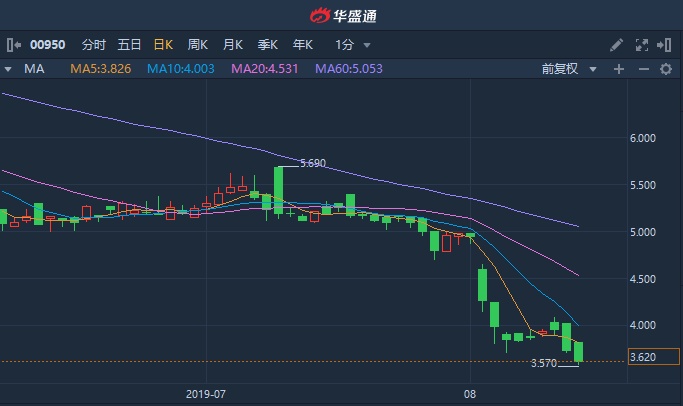Click the 2019-07 date axis label
683x406 pixels.
[x=206, y=394]
